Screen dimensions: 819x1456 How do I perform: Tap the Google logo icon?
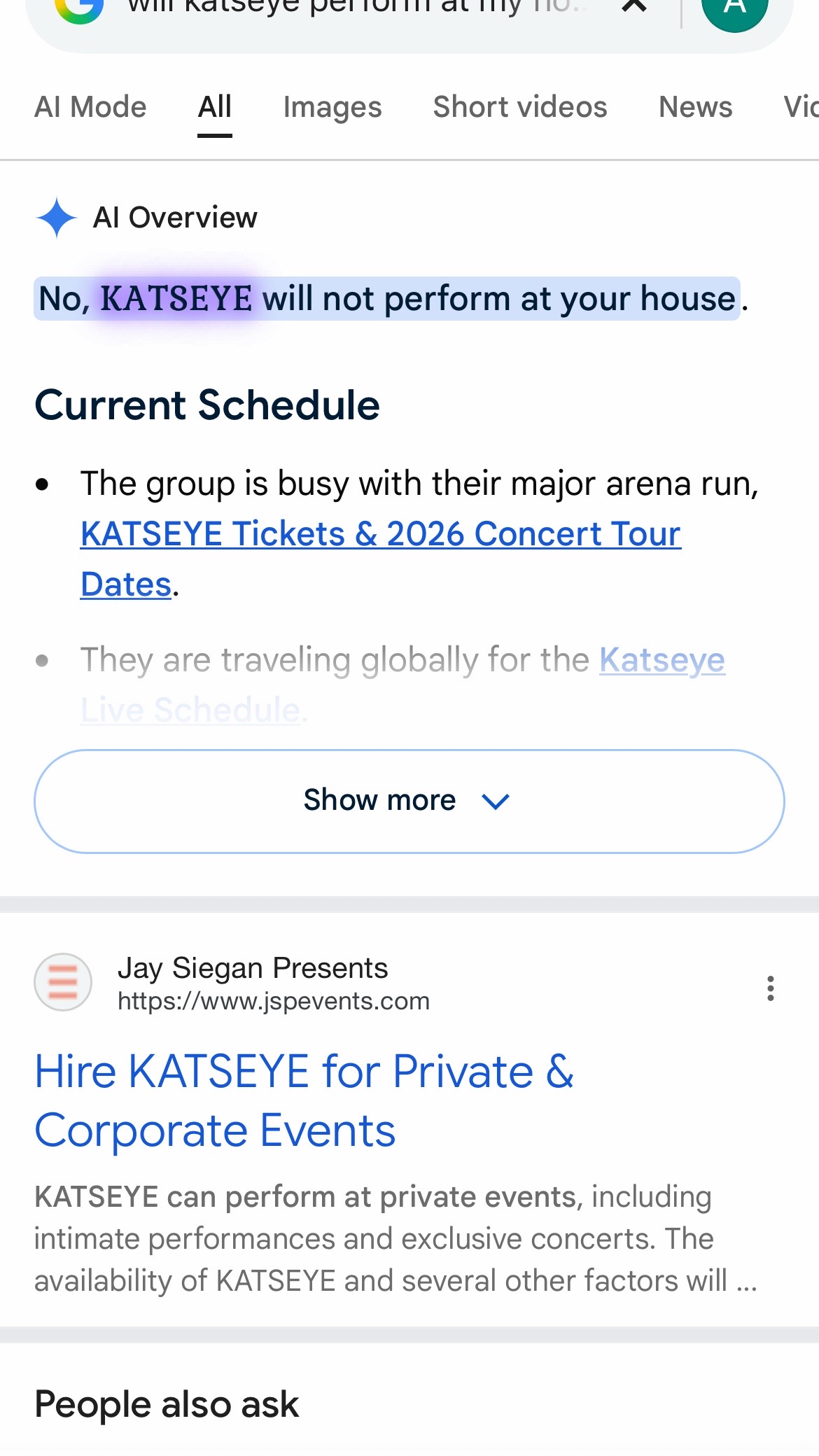click(x=79, y=8)
